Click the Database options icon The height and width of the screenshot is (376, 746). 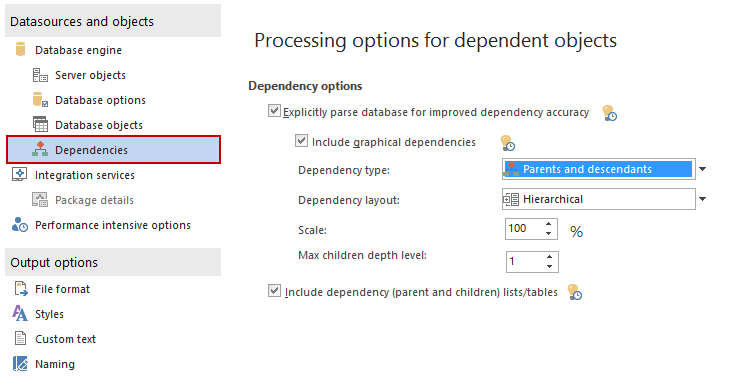point(40,100)
